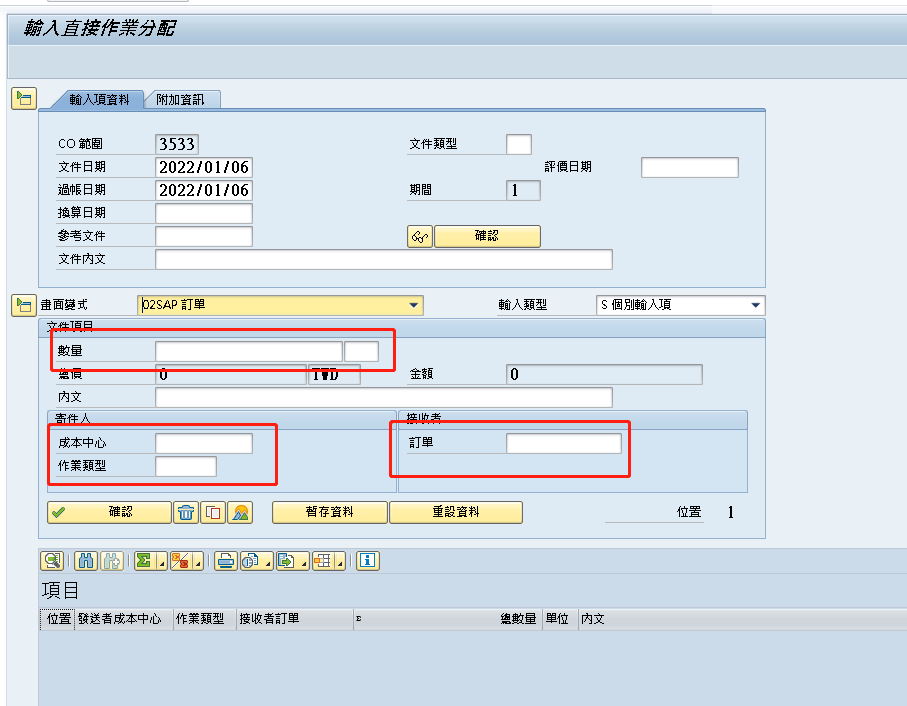Click the Find binoculars icon
907x706 pixels.
tap(87, 561)
